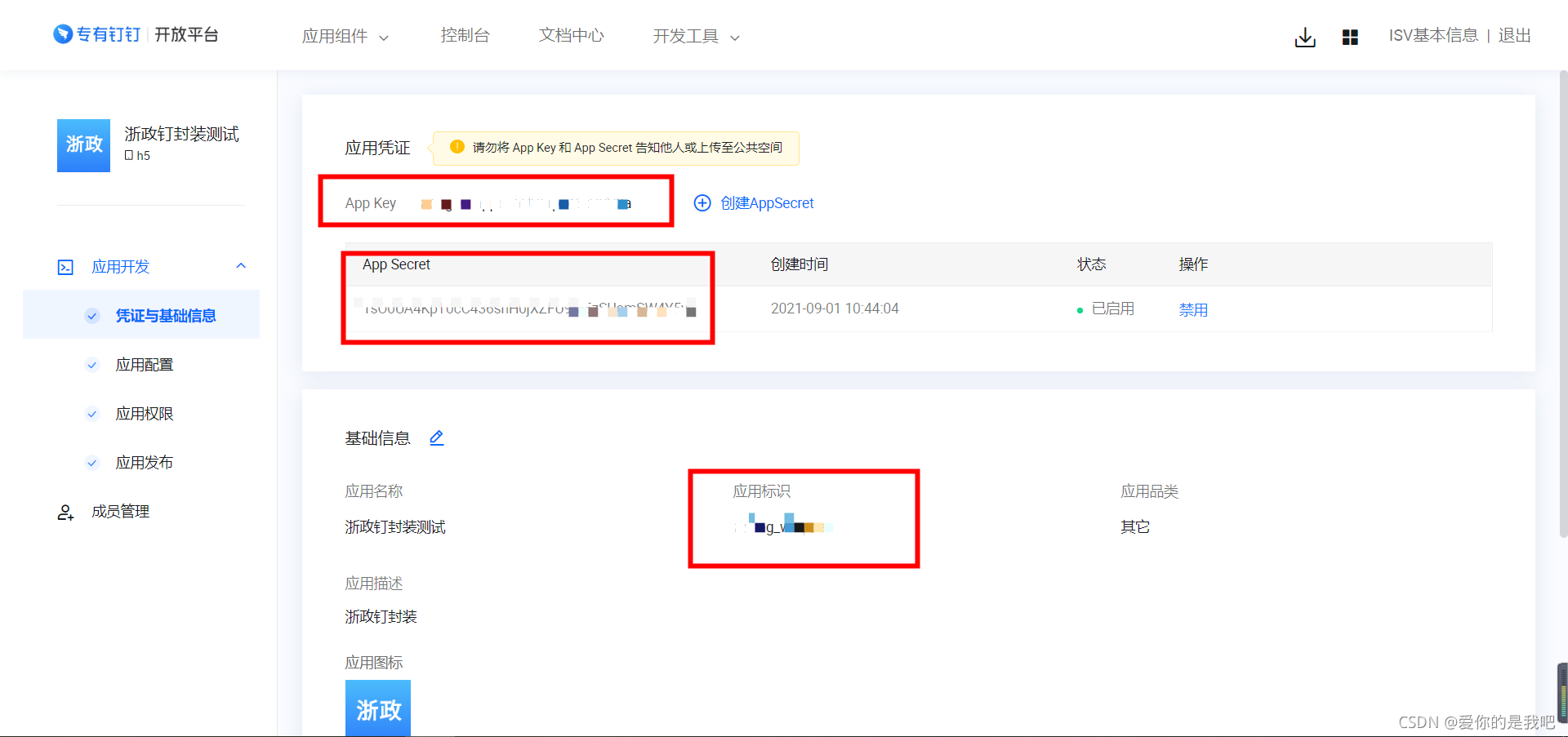Click the 浙政 app avatar in sidebar

tap(83, 145)
